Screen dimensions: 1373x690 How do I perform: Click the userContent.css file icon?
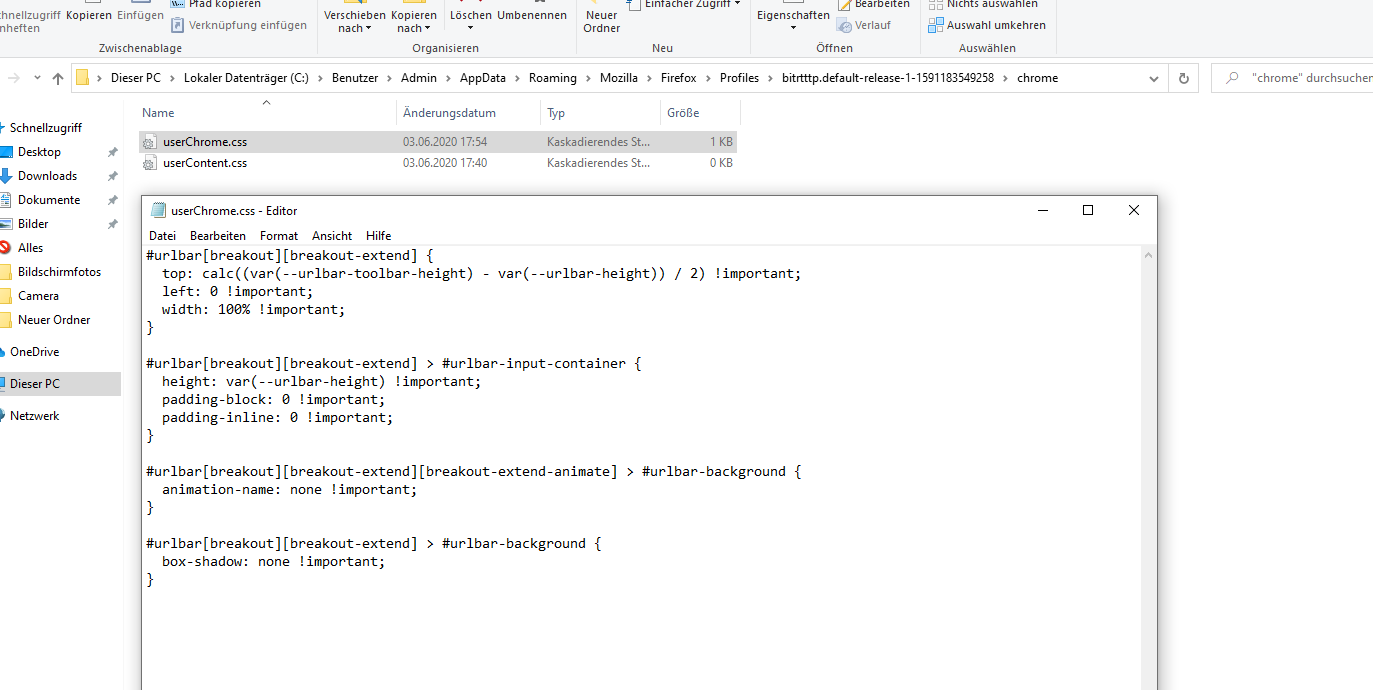coord(150,163)
